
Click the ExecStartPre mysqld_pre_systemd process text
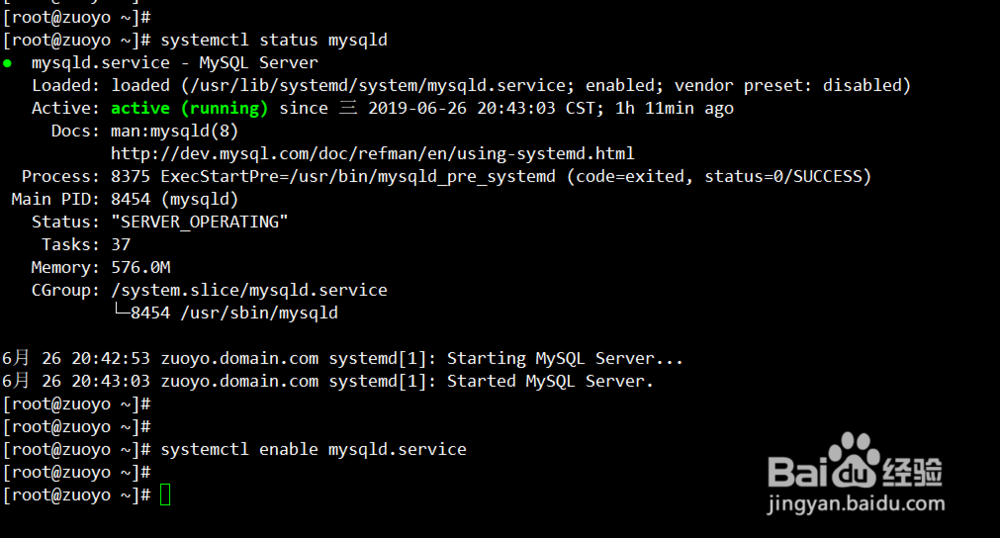tap(358, 177)
